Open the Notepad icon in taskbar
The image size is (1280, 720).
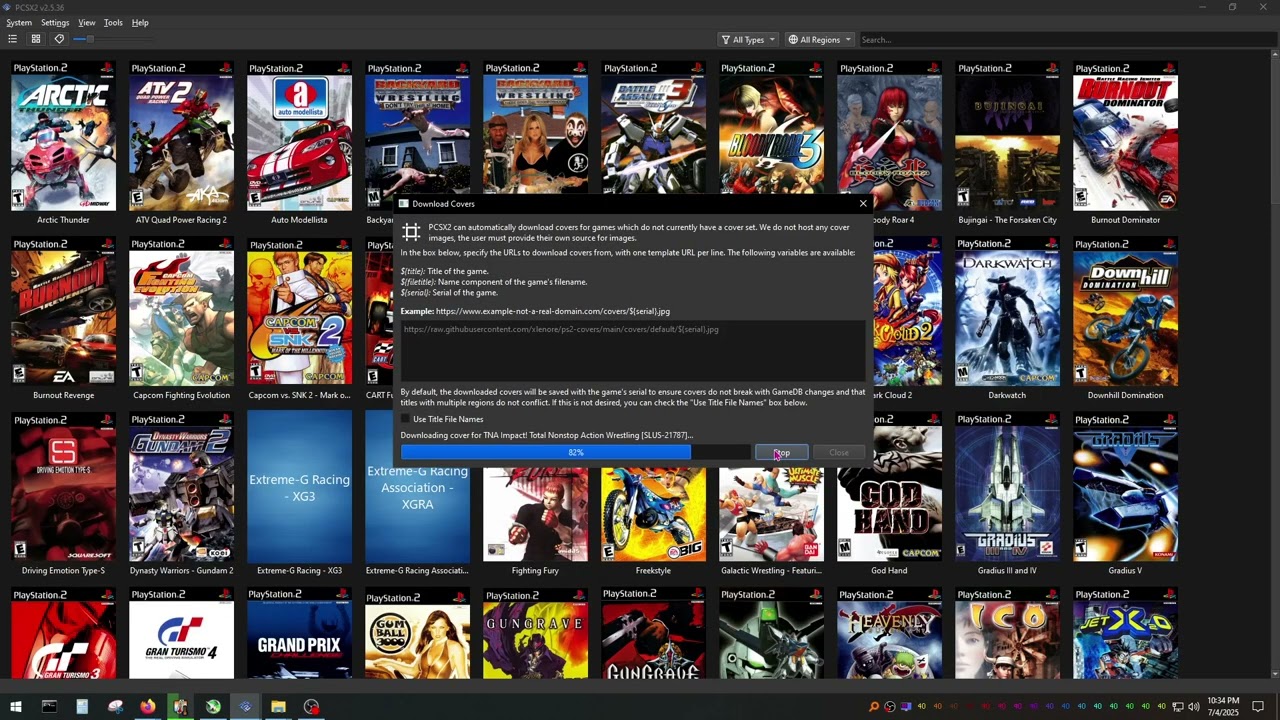click(82, 707)
